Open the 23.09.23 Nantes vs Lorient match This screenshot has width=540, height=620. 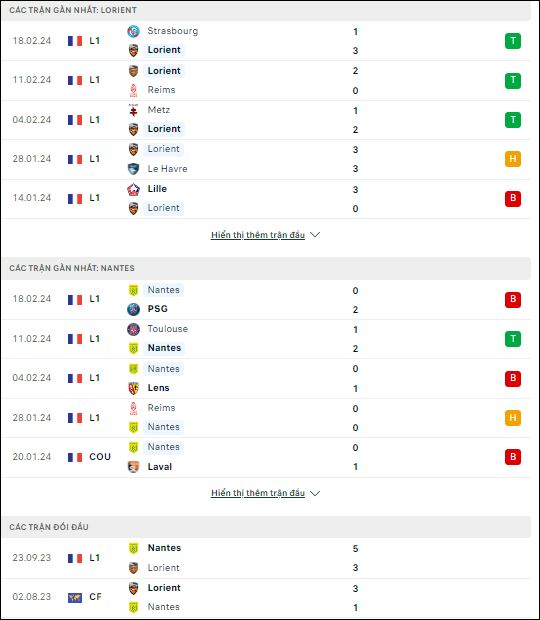pos(266,558)
